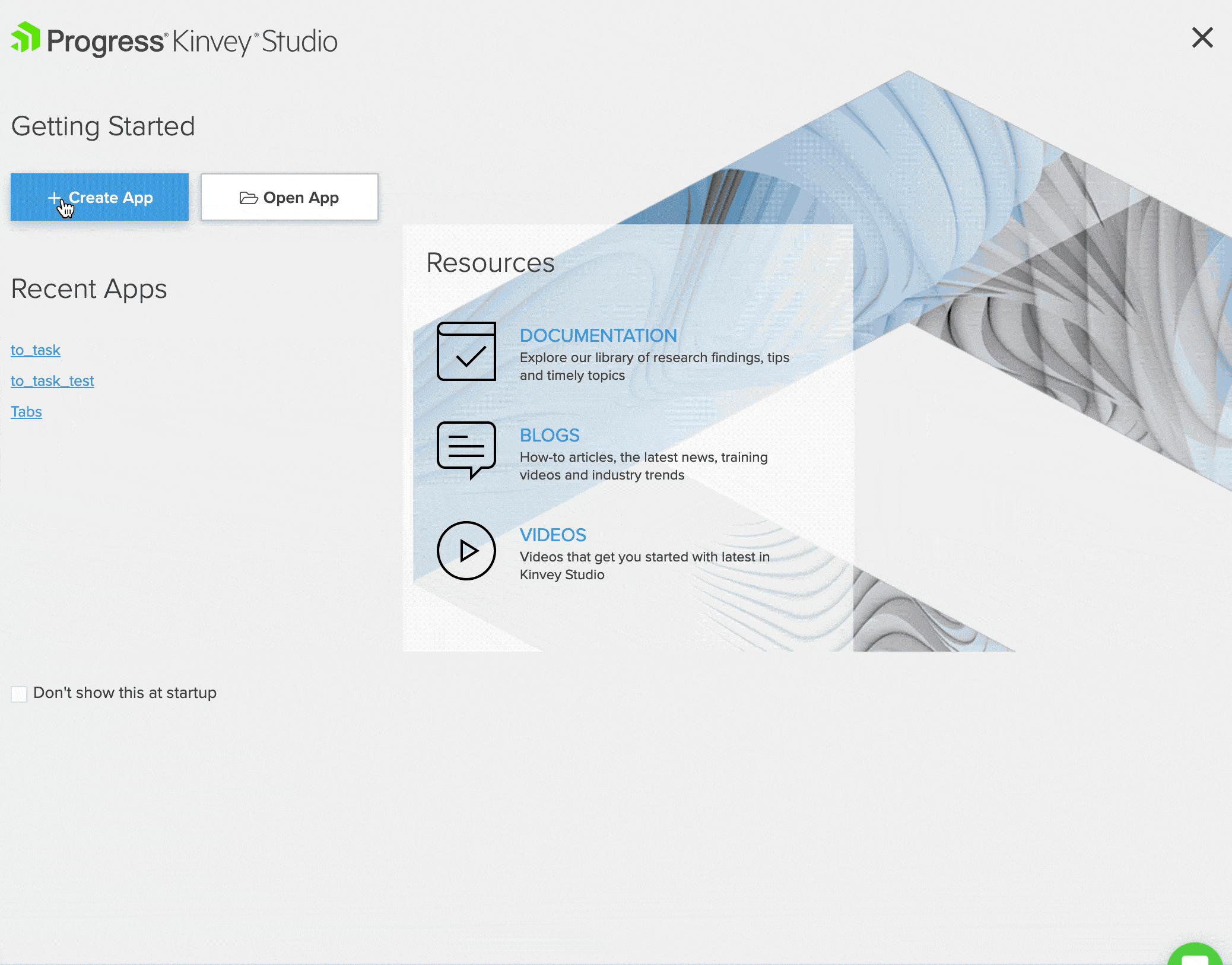This screenshot has width=1232, height=965.
Task: Follow the DOCUMENTATION resource link
Action: pyautogui.click(x=598, y=335)
